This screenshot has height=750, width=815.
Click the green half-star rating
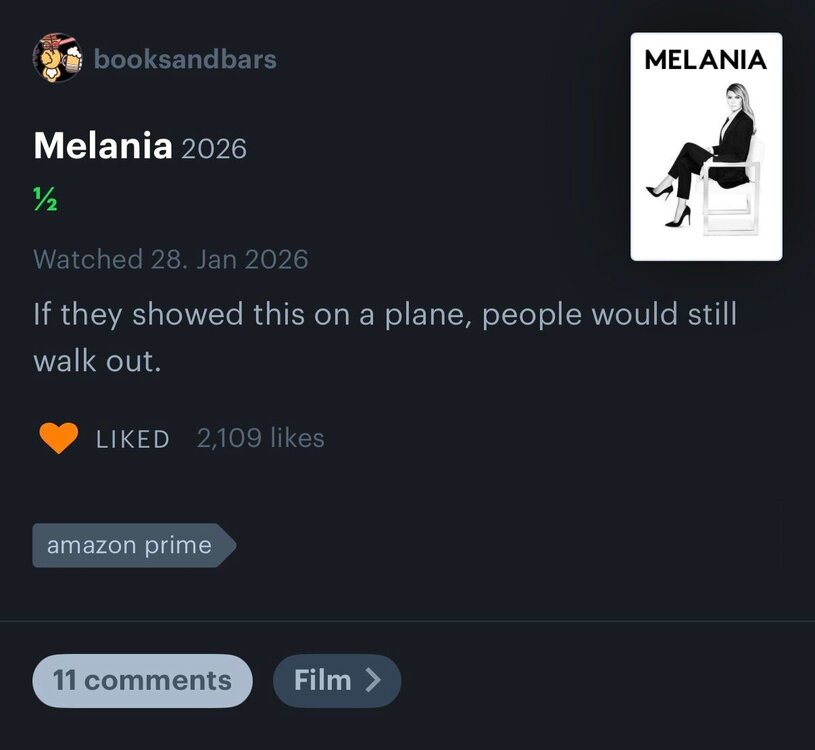43,197
